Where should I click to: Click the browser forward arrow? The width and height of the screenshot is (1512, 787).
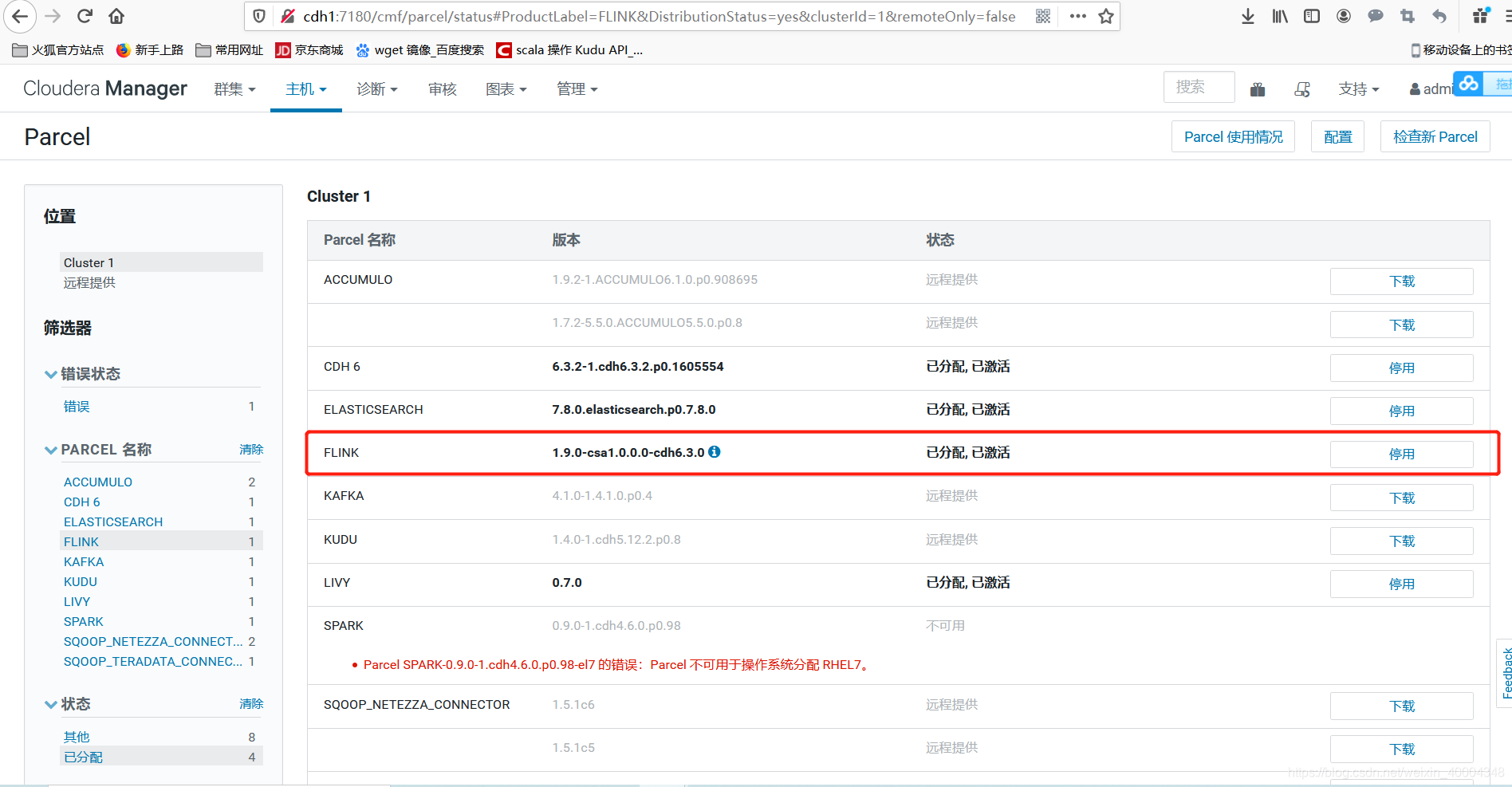[x=53, y=16]
